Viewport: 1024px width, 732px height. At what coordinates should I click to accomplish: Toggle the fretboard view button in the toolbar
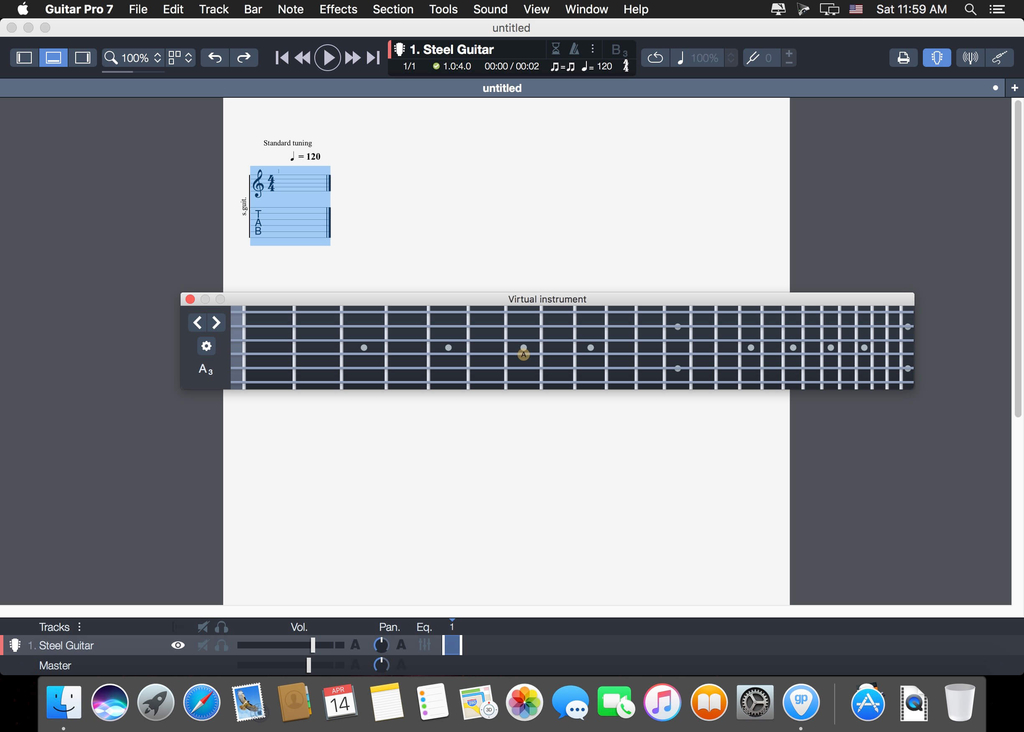click(936, 58)
